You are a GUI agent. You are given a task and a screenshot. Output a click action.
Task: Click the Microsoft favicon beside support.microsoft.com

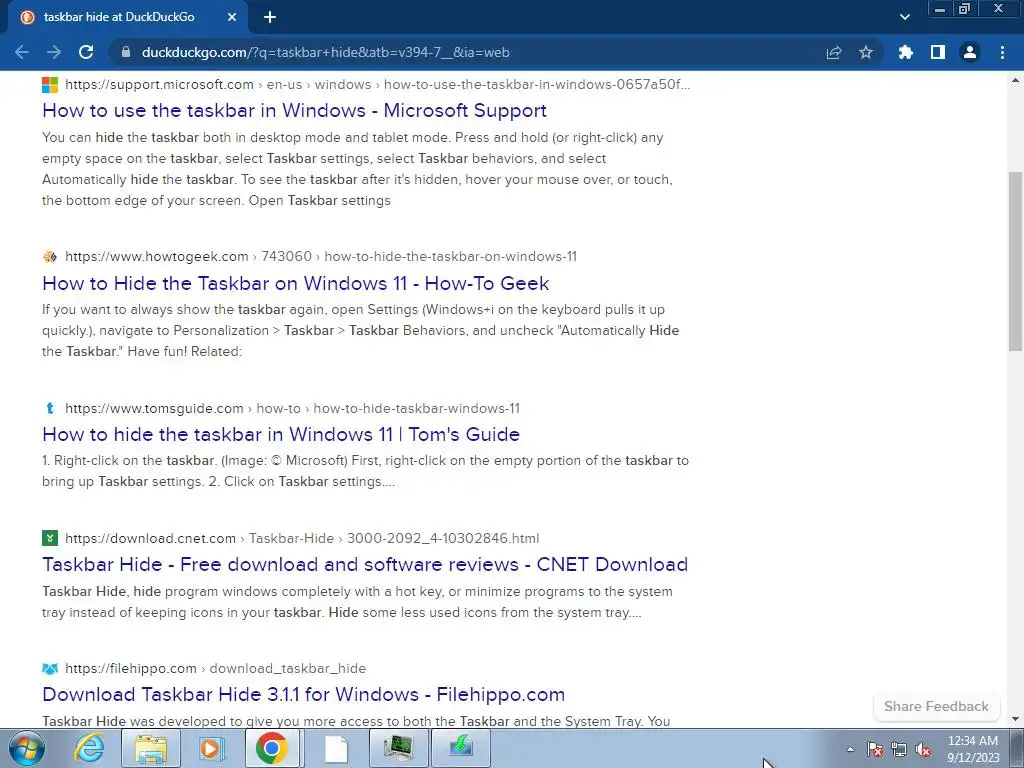point(50,85)
